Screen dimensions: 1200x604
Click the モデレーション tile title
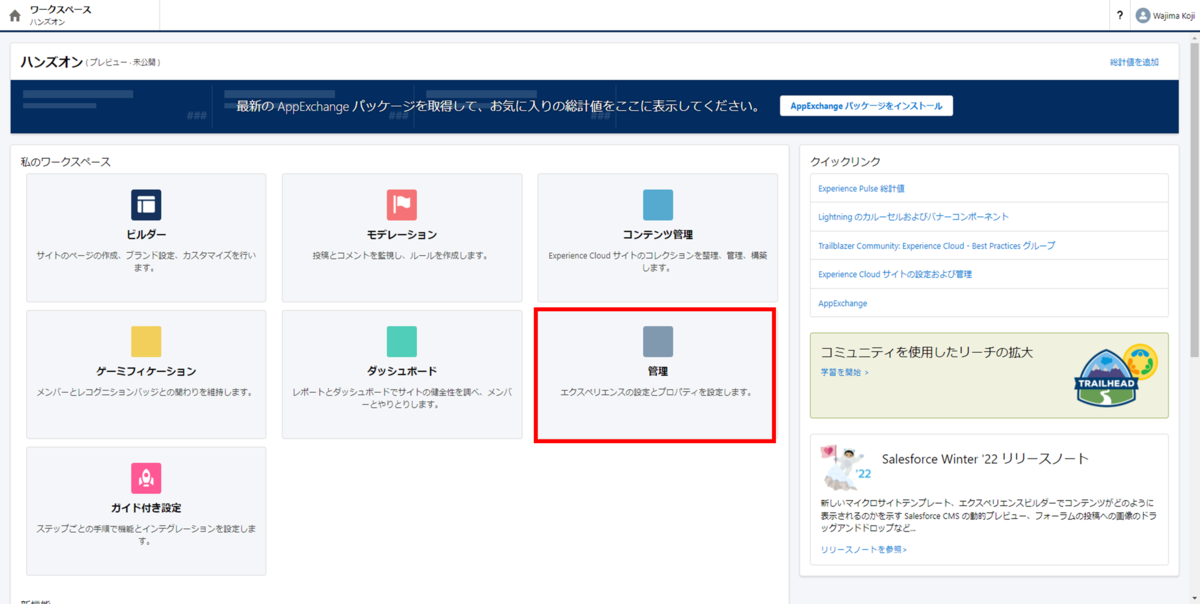(x=402, y=234)
